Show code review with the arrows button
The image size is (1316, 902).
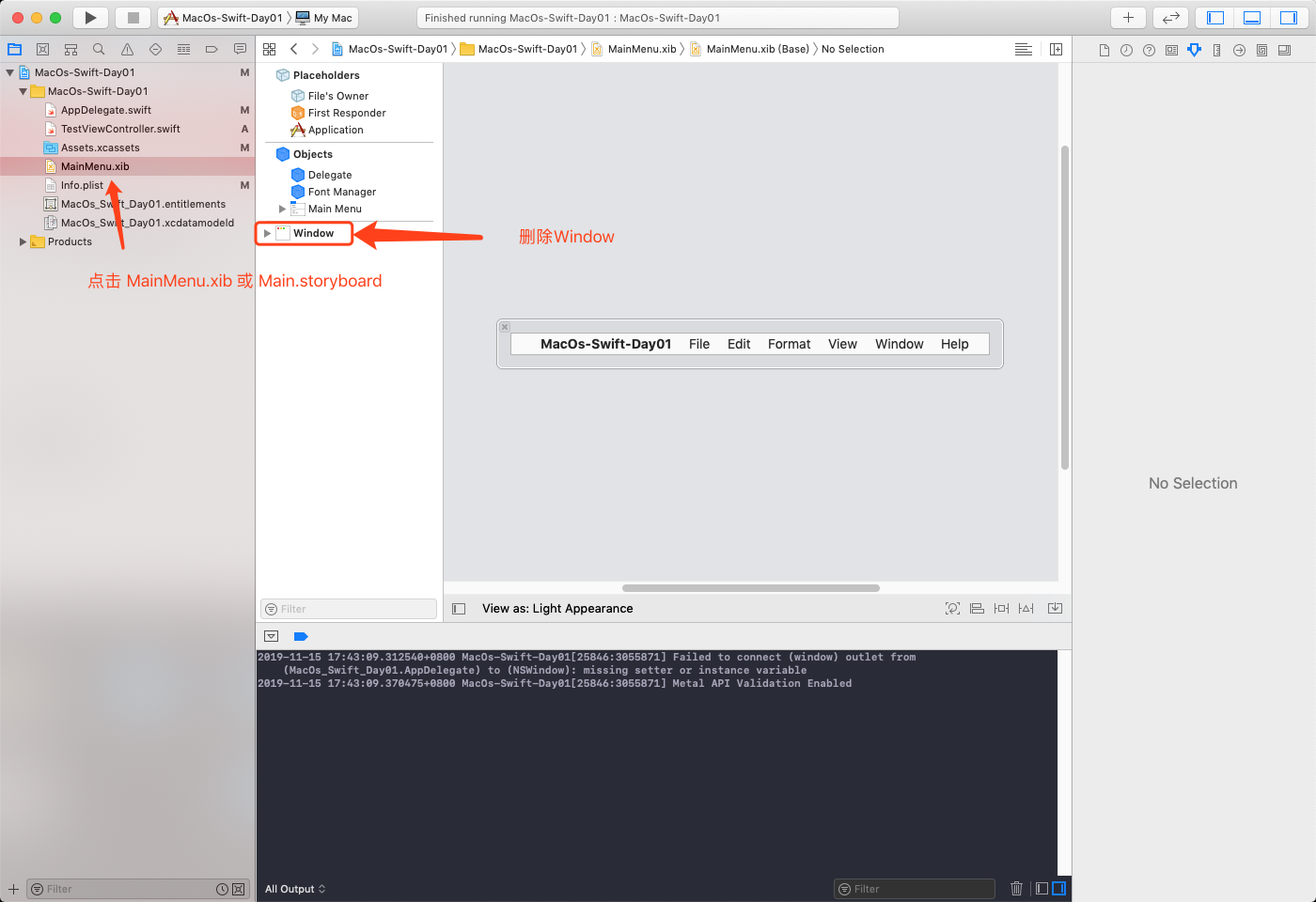pyautogui.click(x=1170, y=18)
